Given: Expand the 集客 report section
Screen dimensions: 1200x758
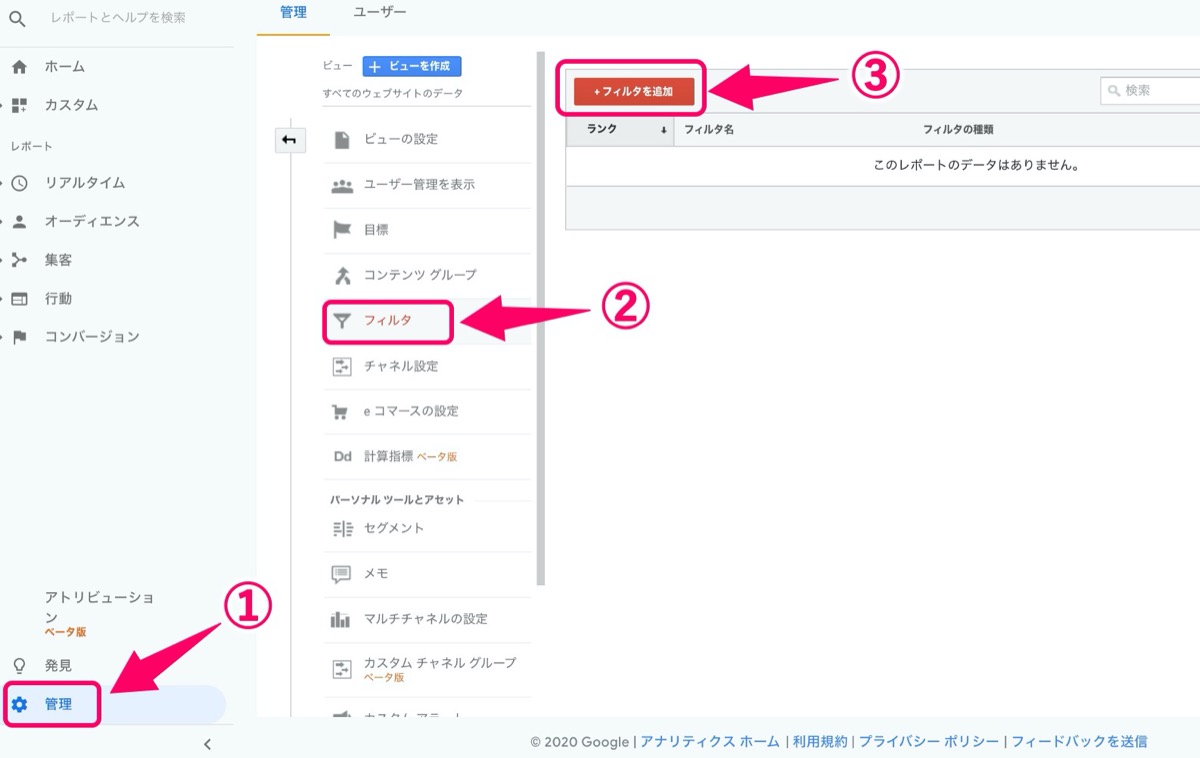Looking at the screenshot, I should coord(3,260).
